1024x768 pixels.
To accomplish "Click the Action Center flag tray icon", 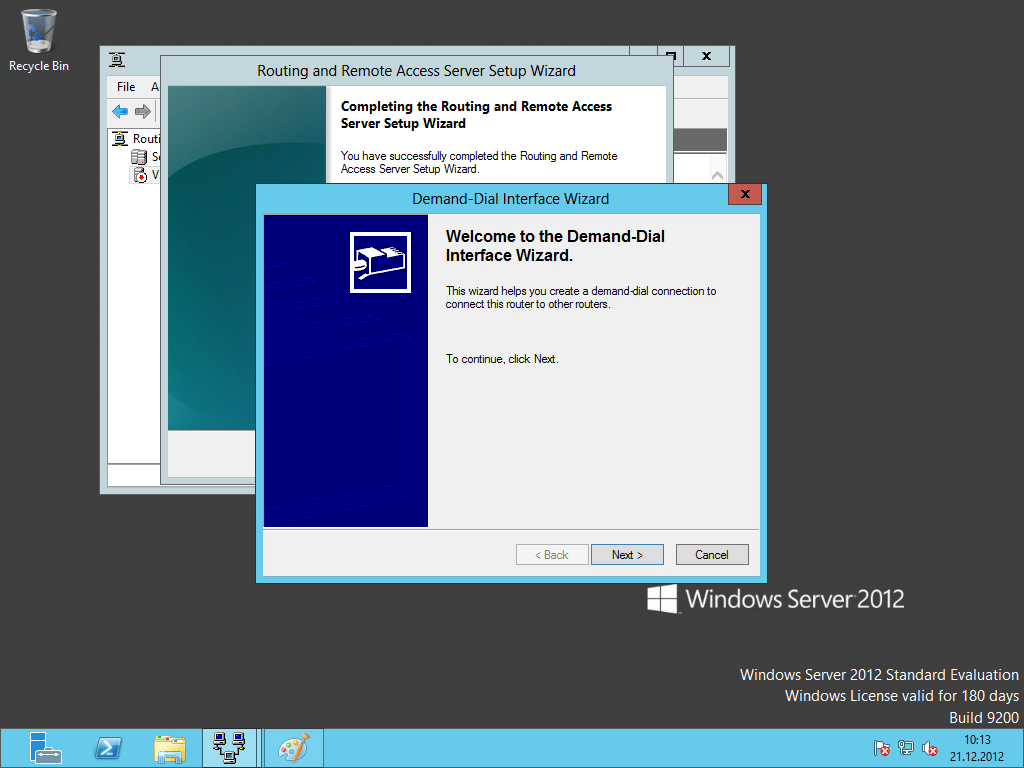I will 881,748.
